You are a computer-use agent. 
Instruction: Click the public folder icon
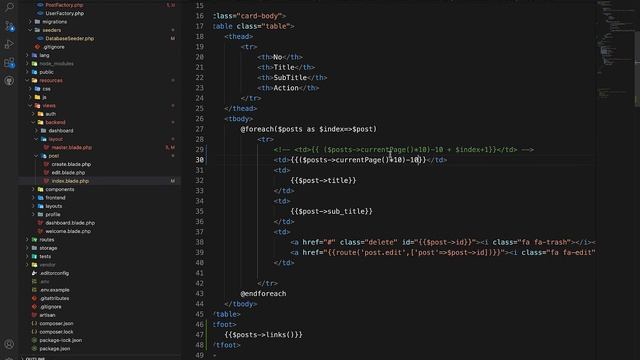click(x=34, y=72)
